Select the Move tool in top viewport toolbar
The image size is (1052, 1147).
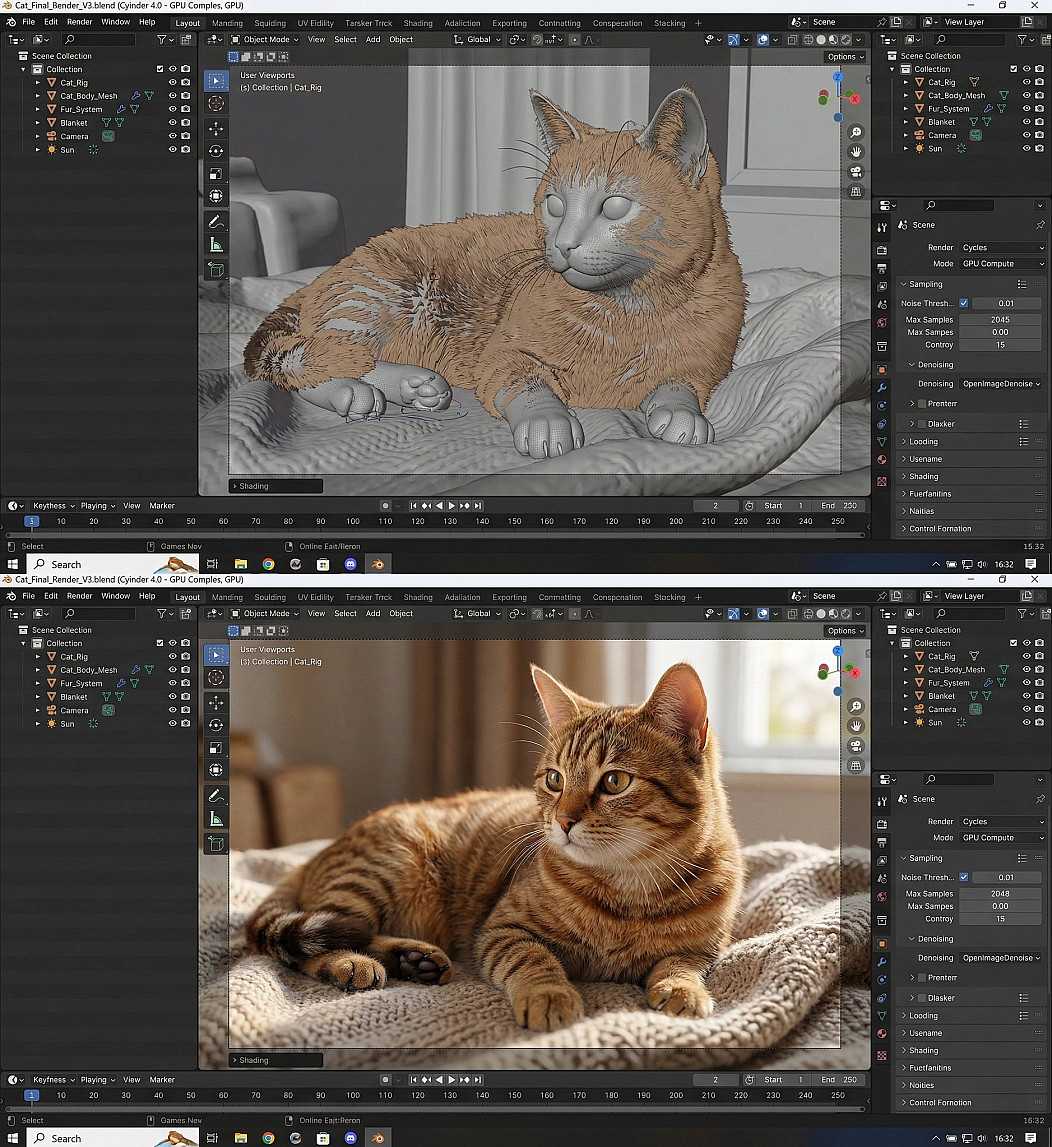(x=216, y=129)
